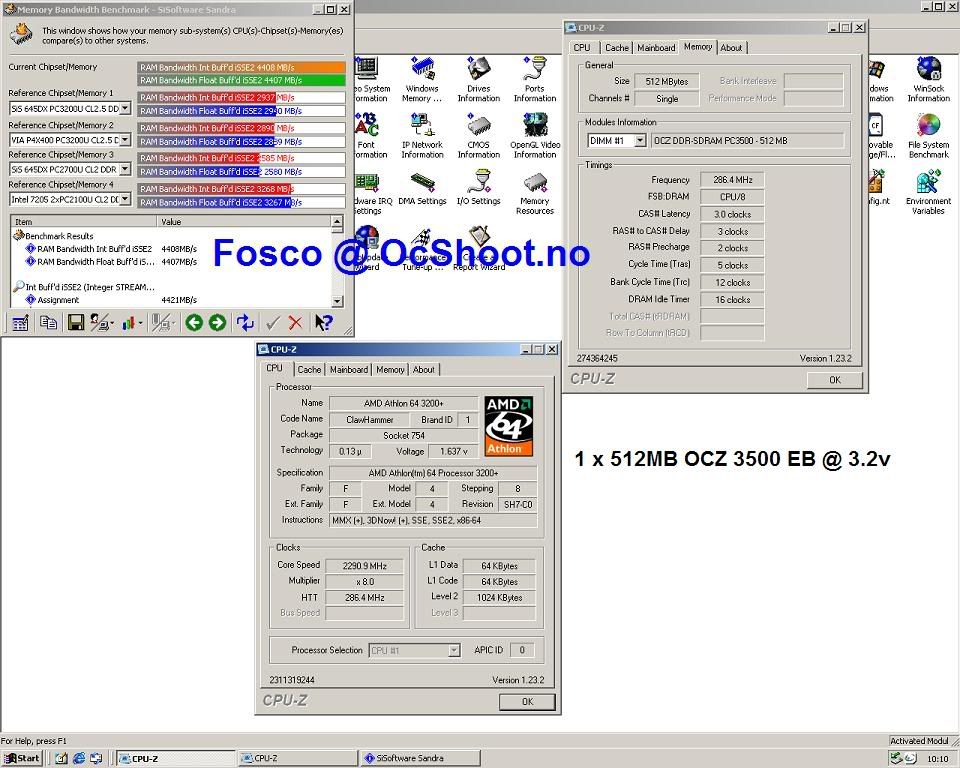
Task: Select first CPU-Z taskbar button
Action: tap(176, 758)
